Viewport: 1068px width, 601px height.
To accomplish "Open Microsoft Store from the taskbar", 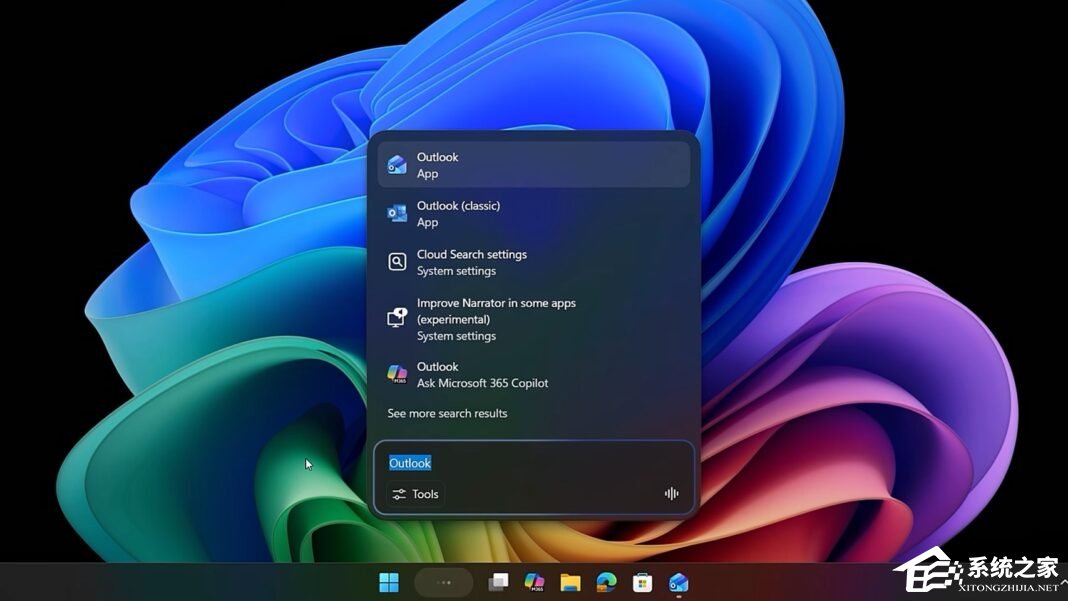I will [x=642, y=583].
